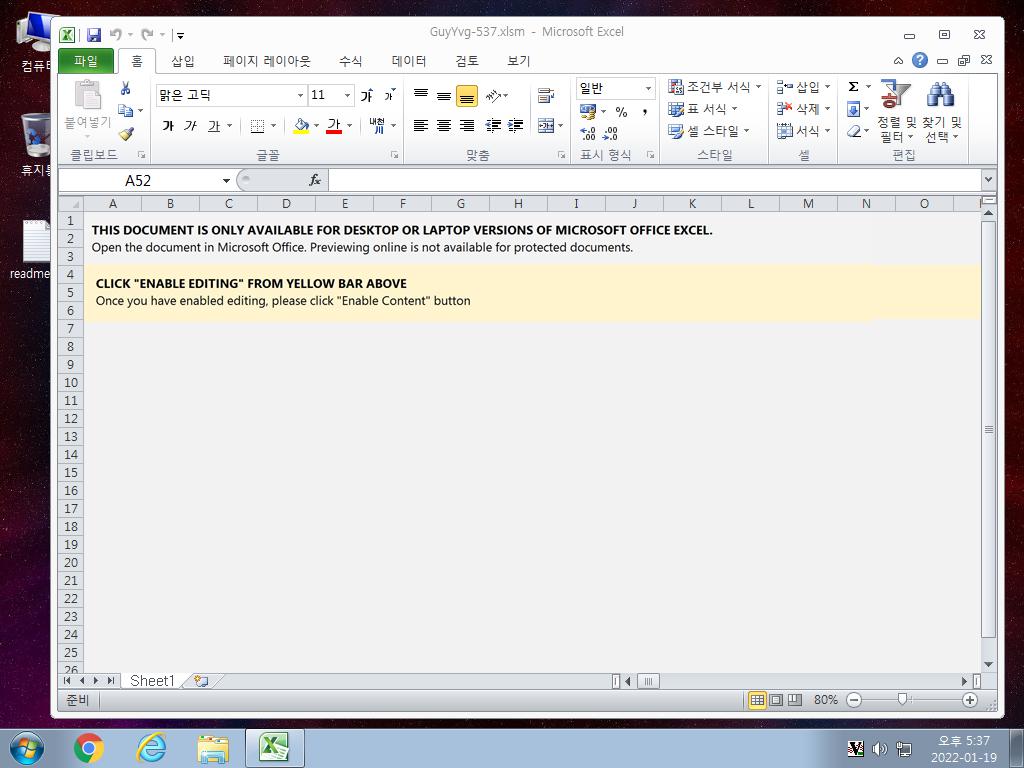Increase font size with the large 가 button
The image size is (1024, 768).
(367, 95)
